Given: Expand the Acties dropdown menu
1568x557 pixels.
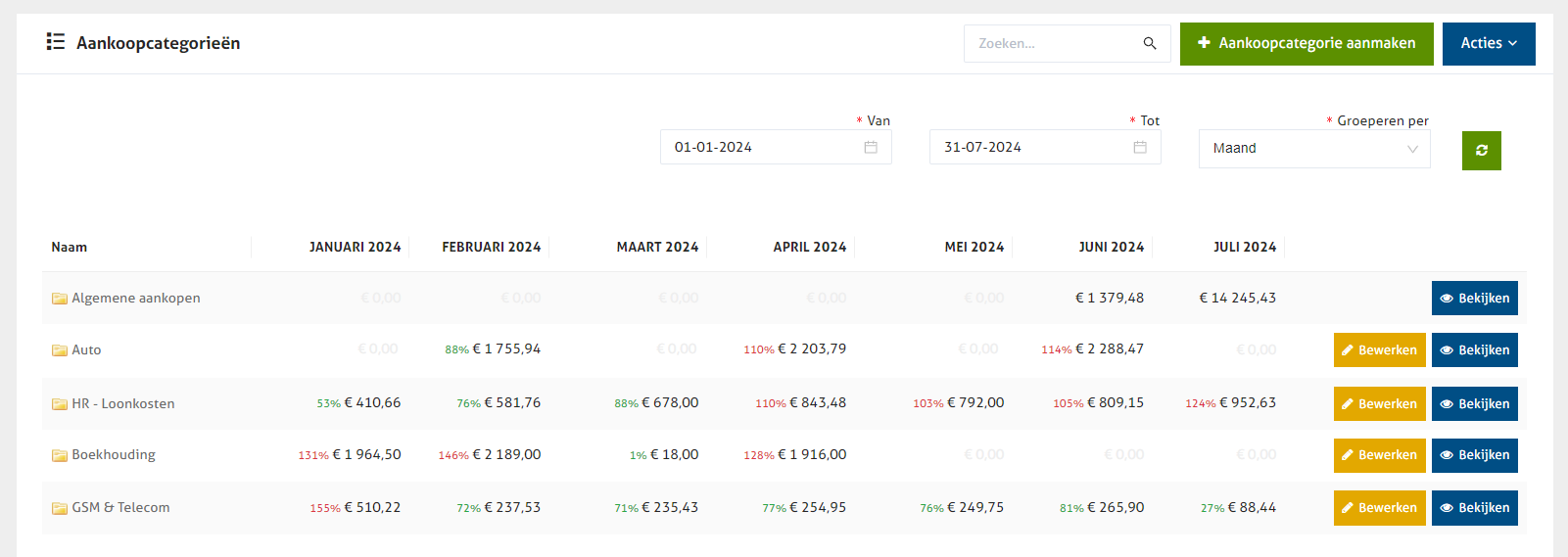Looking at the screenshot, I should [1488, 44].
